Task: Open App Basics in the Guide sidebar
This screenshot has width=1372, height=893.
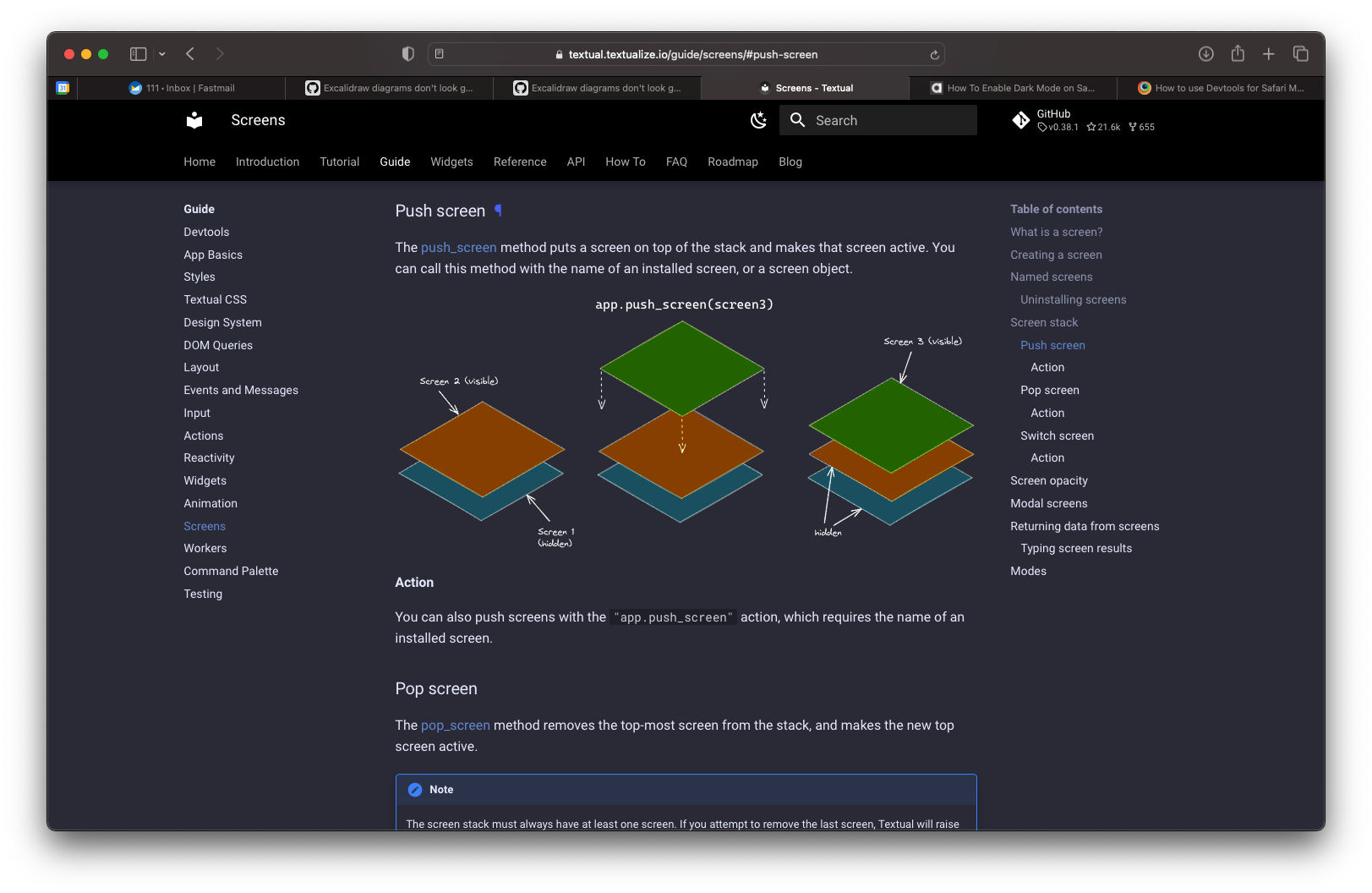Action: tap(213, 255)
